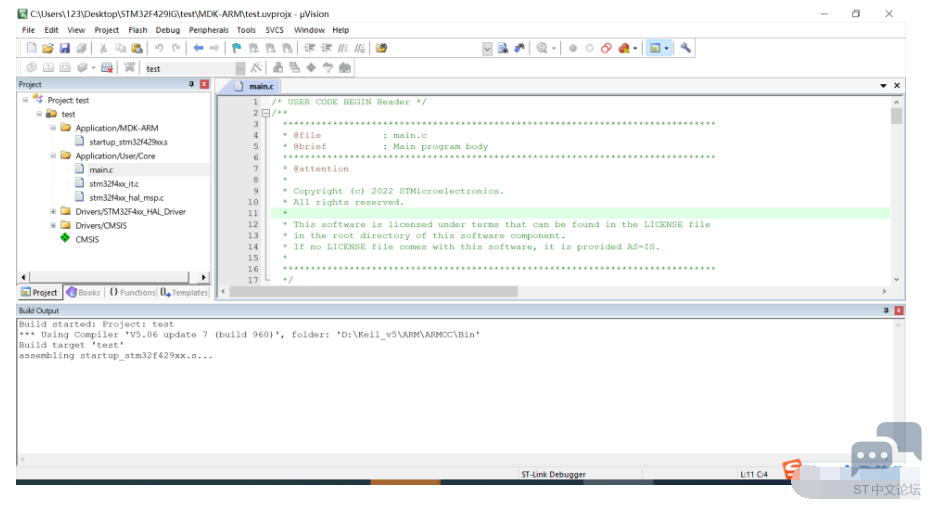This screenshot has width=930, height=505.
Task: Click Options for Target magic wand icon
Action: point(256,68)
